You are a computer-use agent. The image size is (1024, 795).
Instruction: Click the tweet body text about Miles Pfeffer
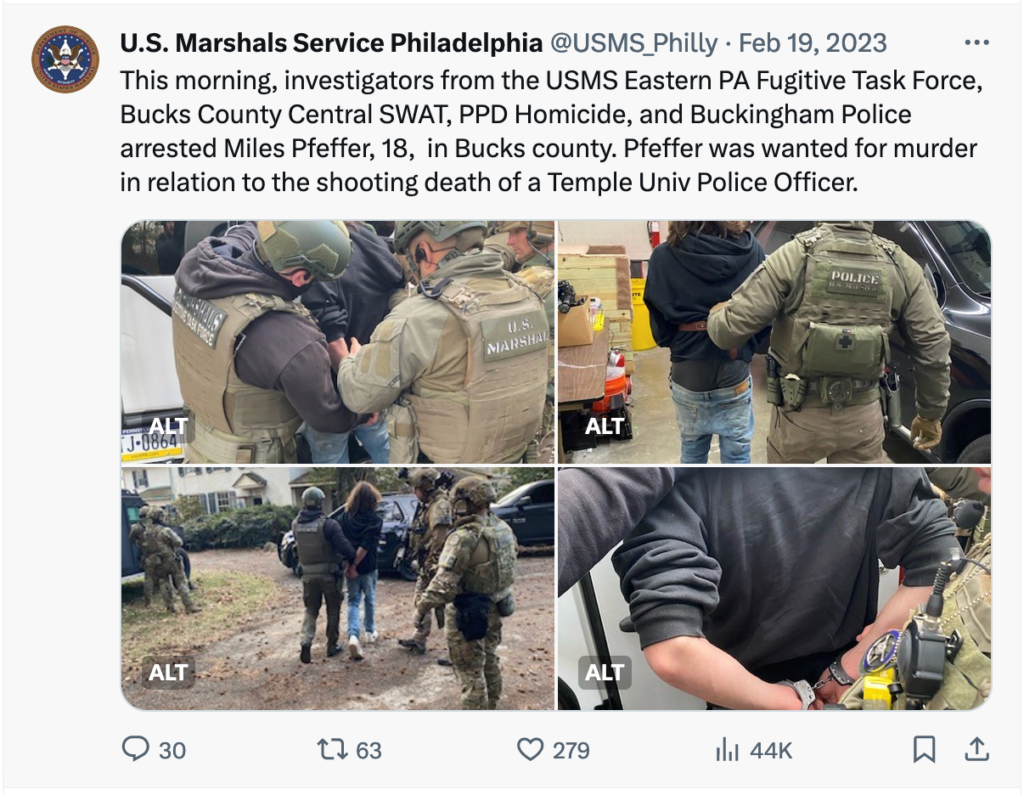point(552,131)
